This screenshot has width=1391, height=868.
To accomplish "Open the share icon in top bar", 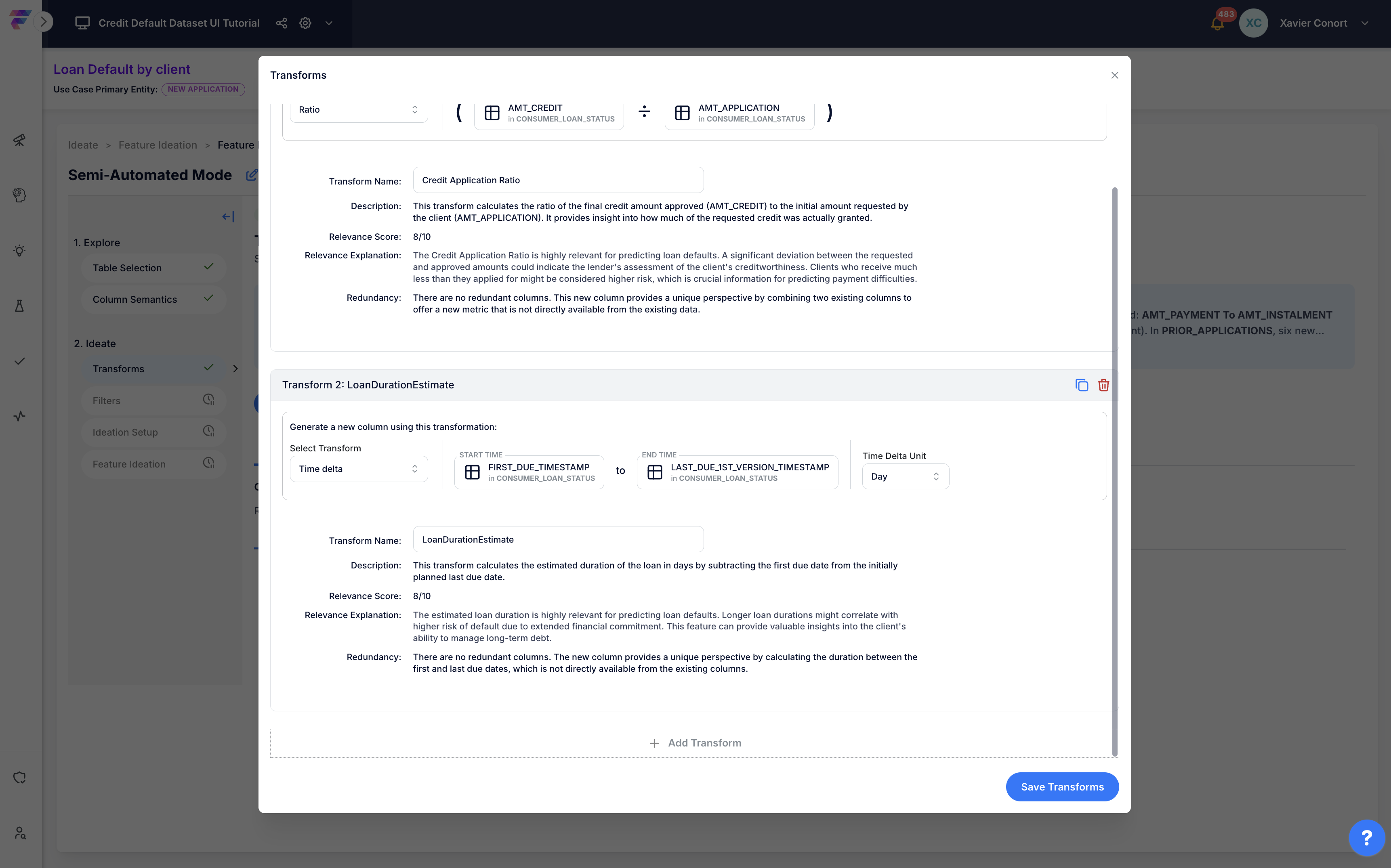I will point(282,23).
